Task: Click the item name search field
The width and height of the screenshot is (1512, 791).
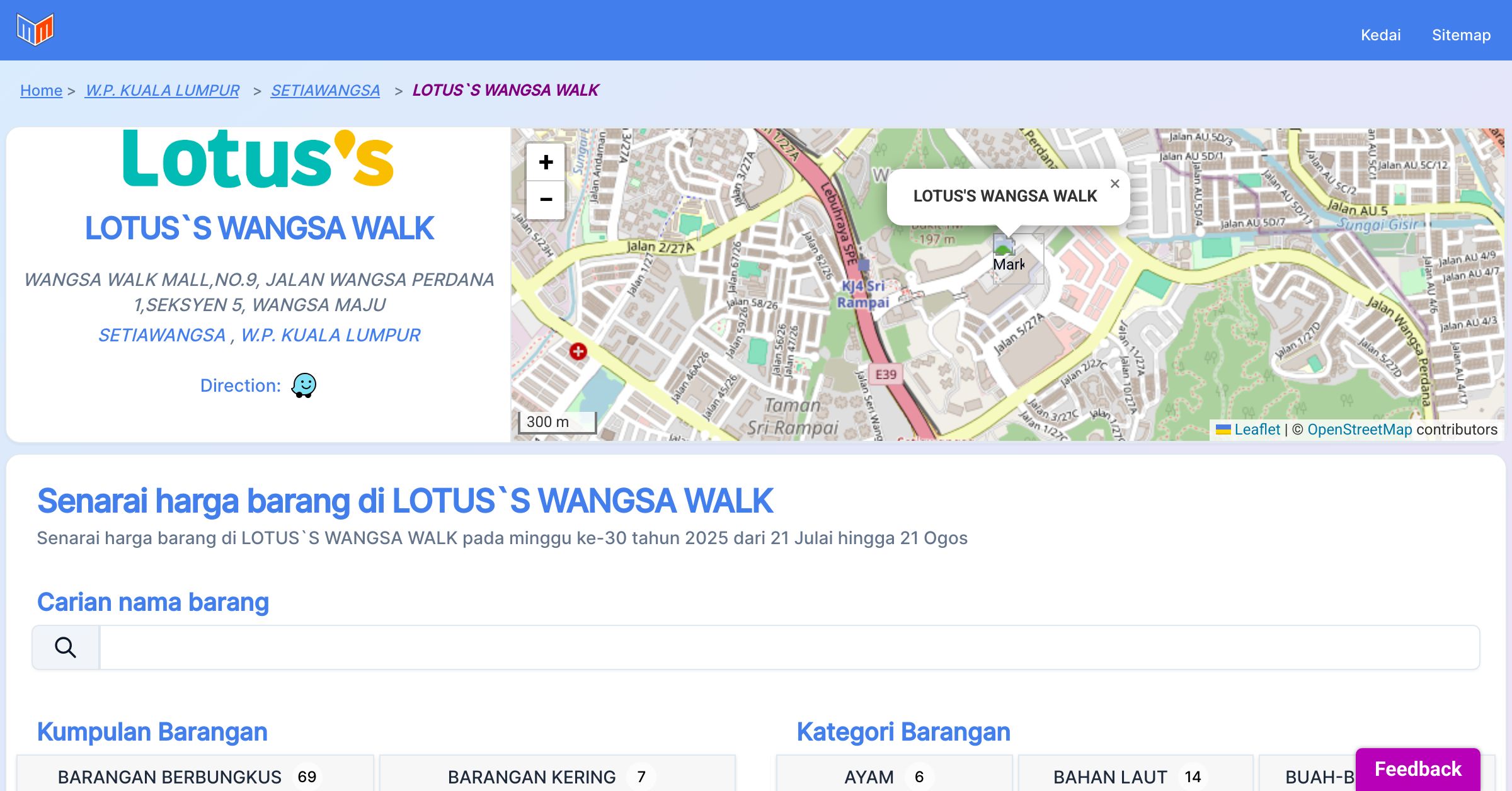Action: point(789,647)
